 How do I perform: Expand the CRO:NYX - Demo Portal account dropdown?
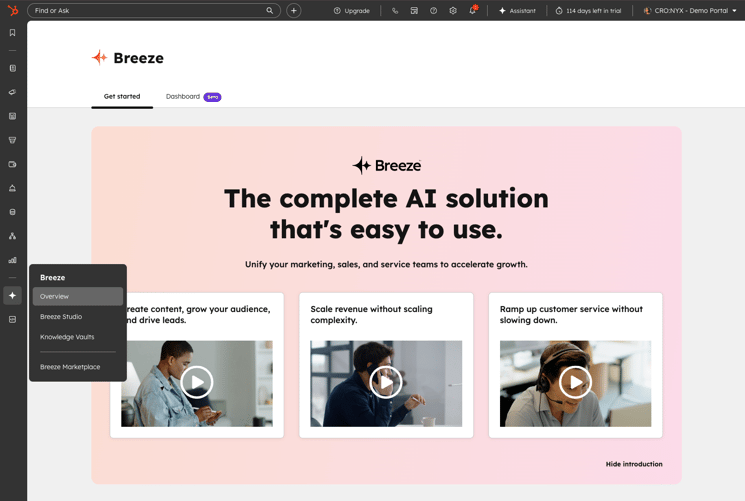[x=690, y=10]
